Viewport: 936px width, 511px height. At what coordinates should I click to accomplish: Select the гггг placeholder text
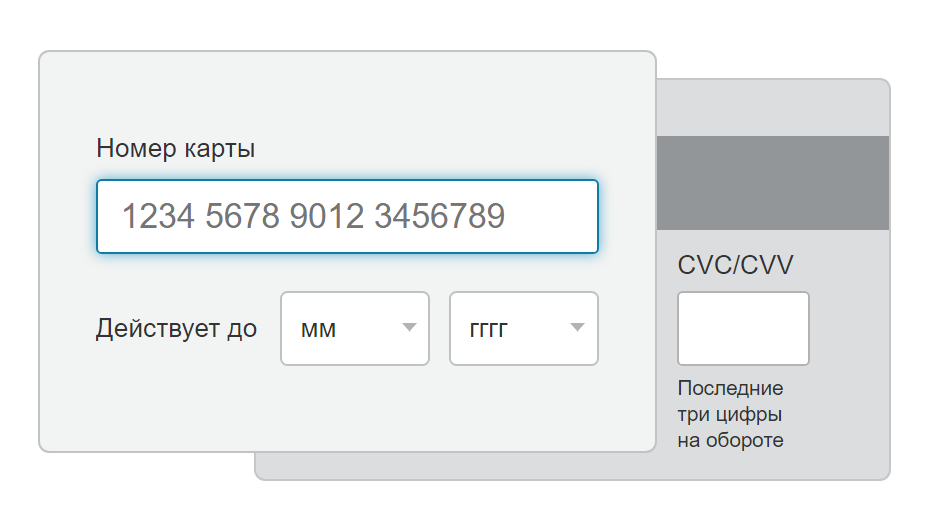pyautogui.click(x=488, y=330)
